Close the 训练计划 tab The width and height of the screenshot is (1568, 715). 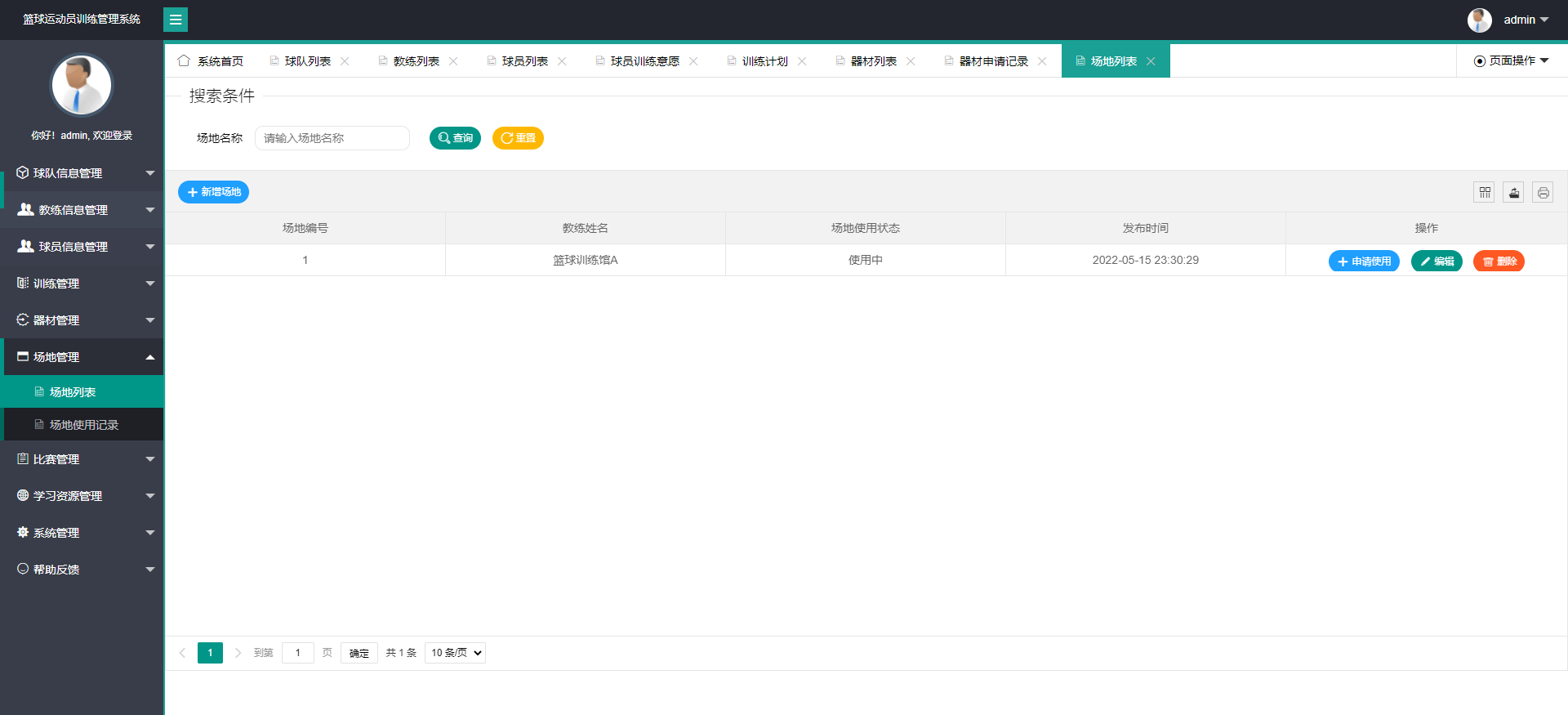802,61
